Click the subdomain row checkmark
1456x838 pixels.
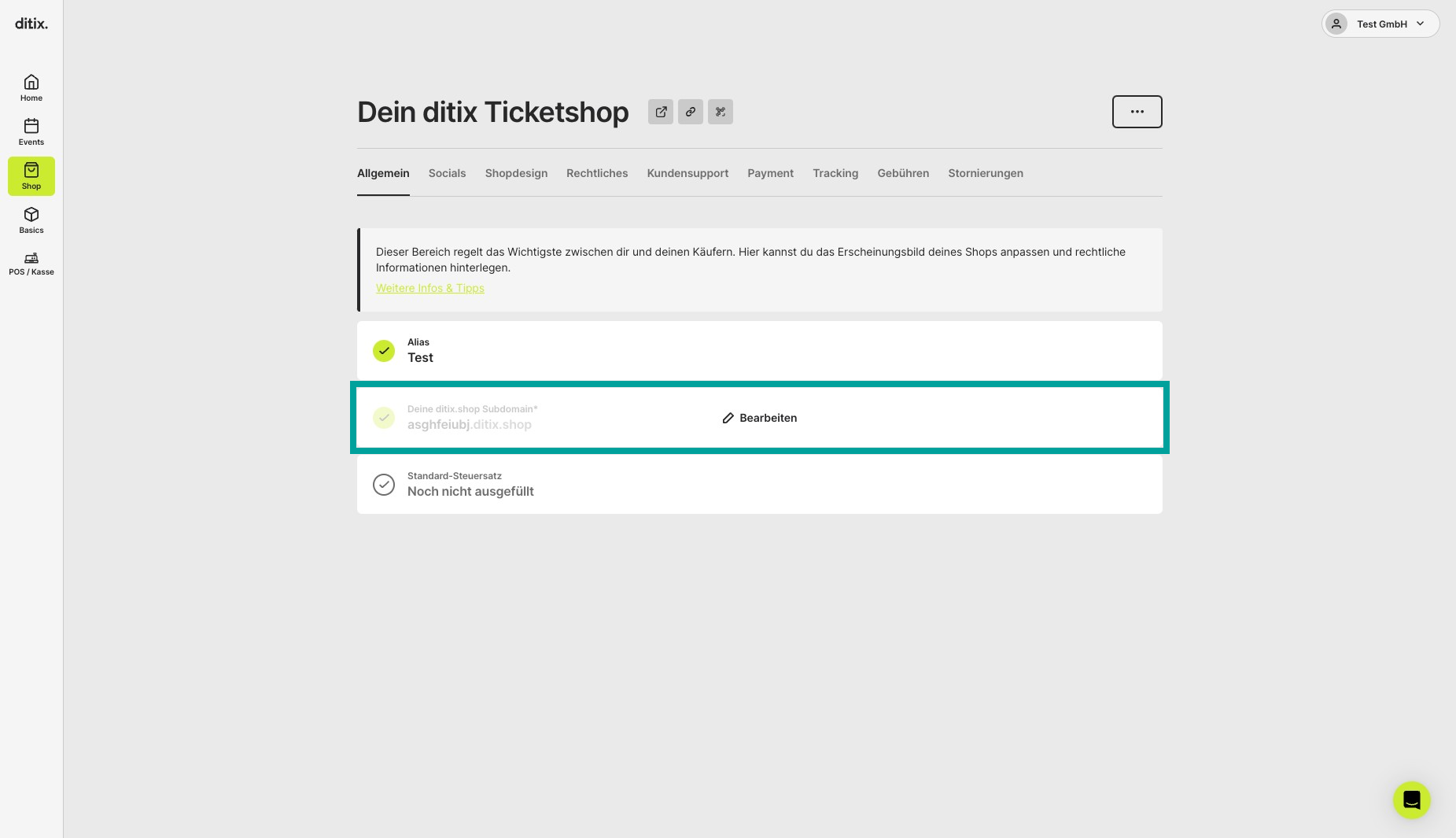coord(384,418)
